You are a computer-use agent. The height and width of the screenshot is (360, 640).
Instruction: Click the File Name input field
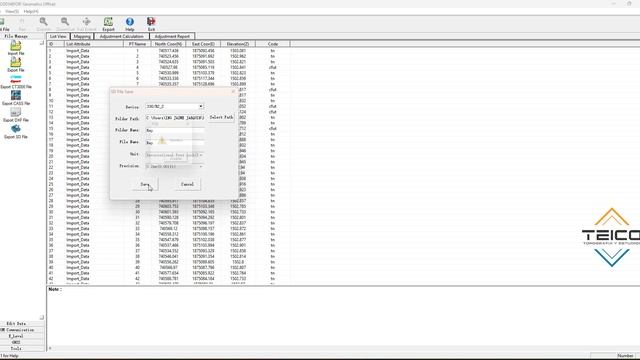[175, 142]
